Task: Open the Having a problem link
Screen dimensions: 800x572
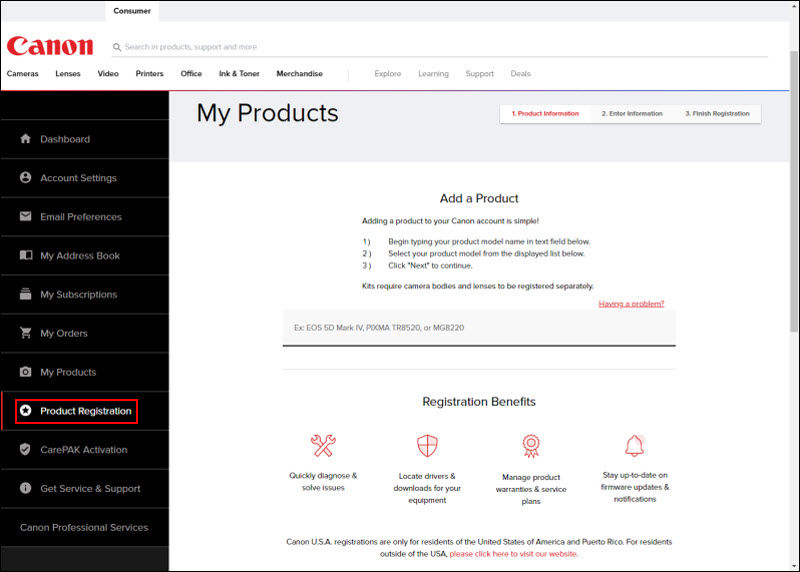Action: 631,304
